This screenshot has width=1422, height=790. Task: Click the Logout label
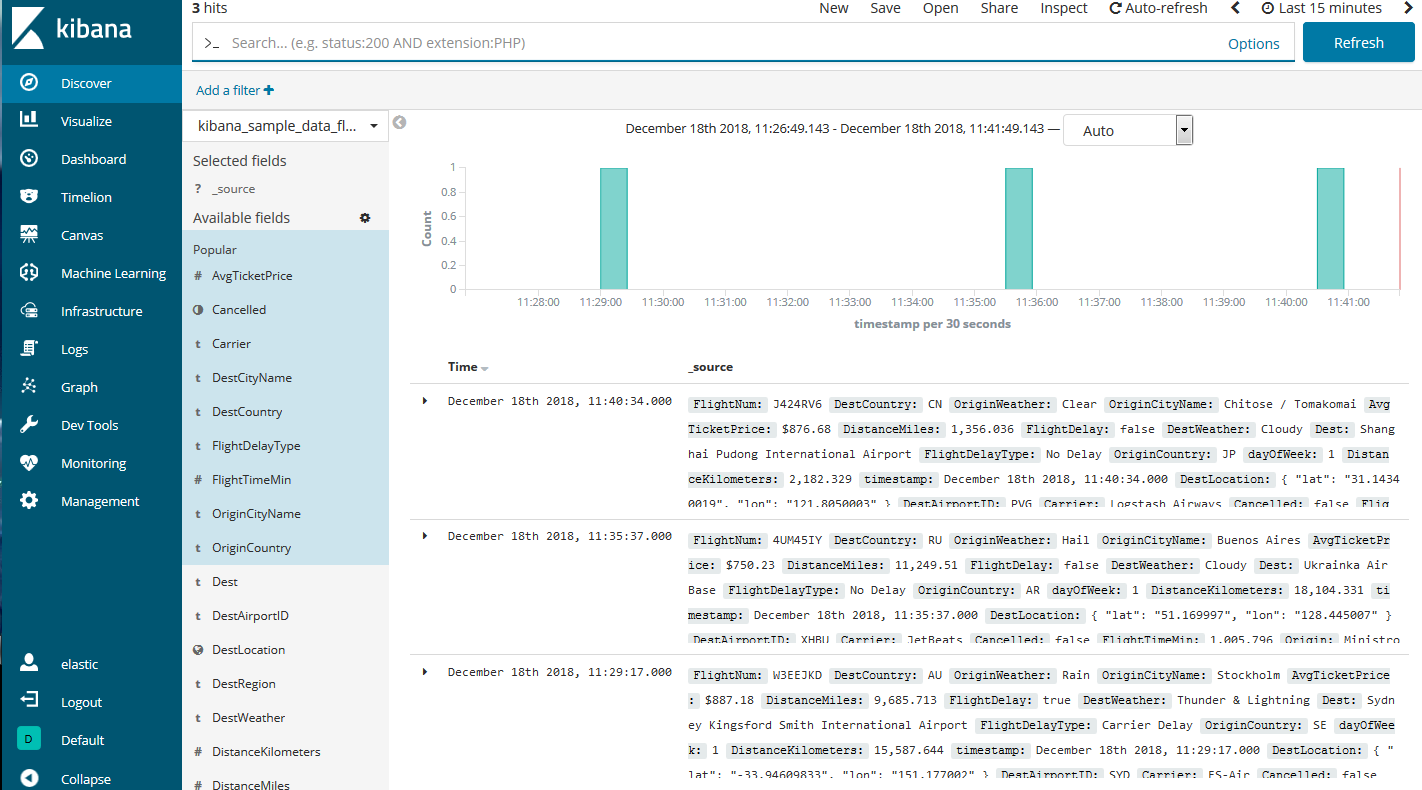click(82, 702)
